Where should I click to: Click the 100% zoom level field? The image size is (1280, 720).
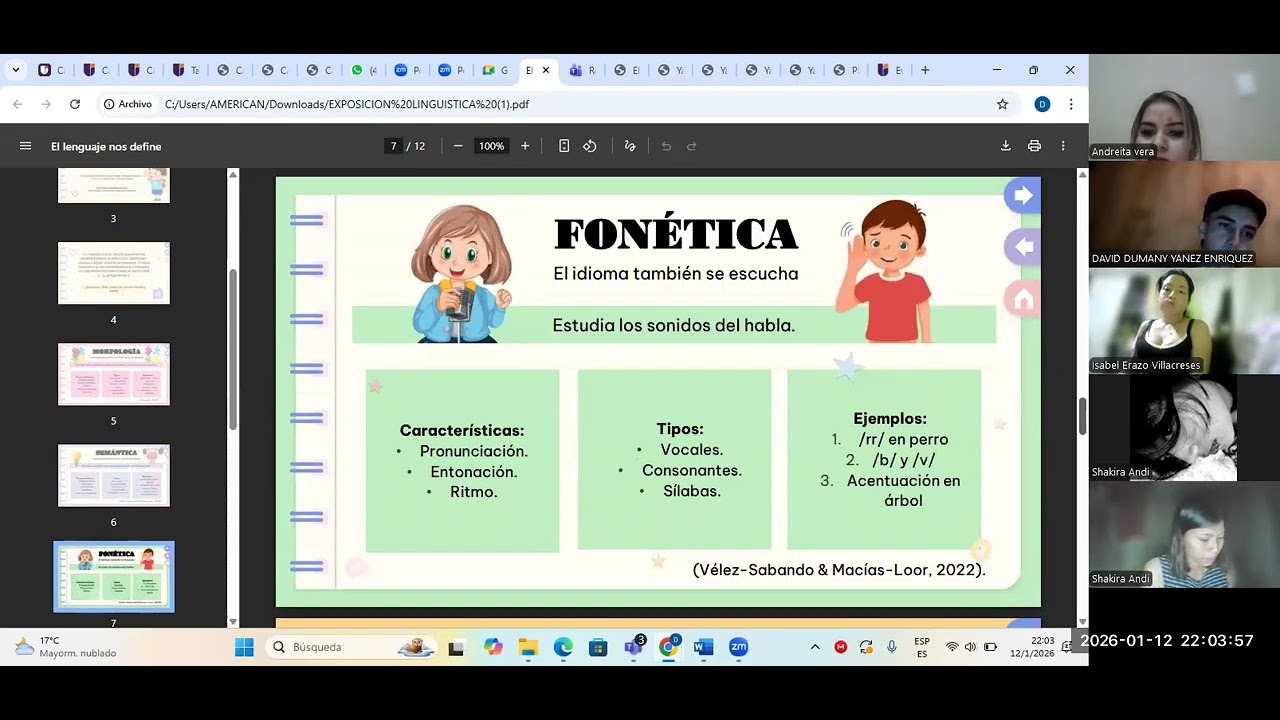[x=491, y=146]
